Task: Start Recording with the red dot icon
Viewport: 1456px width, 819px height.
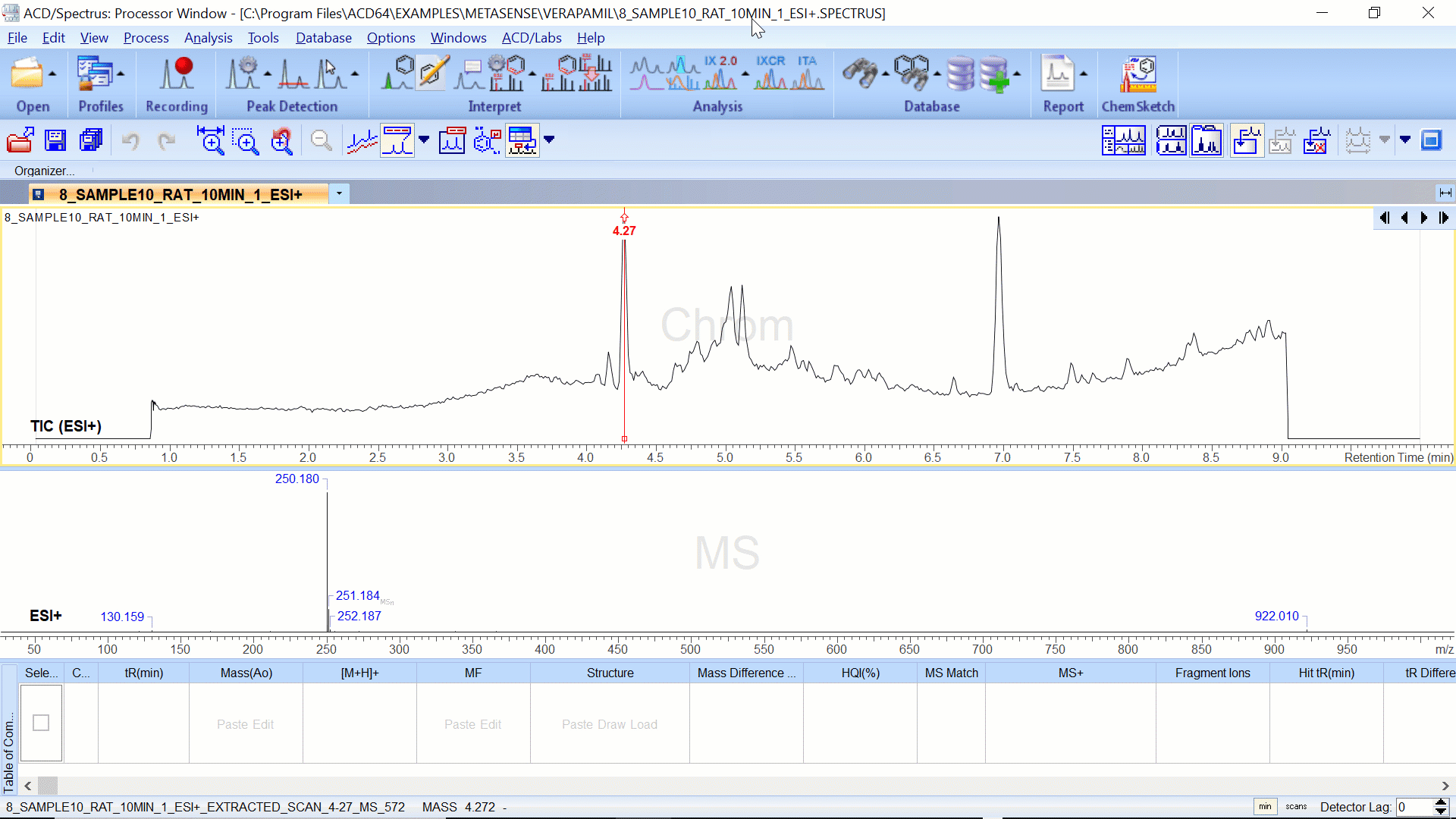Action: click(176, 74)
